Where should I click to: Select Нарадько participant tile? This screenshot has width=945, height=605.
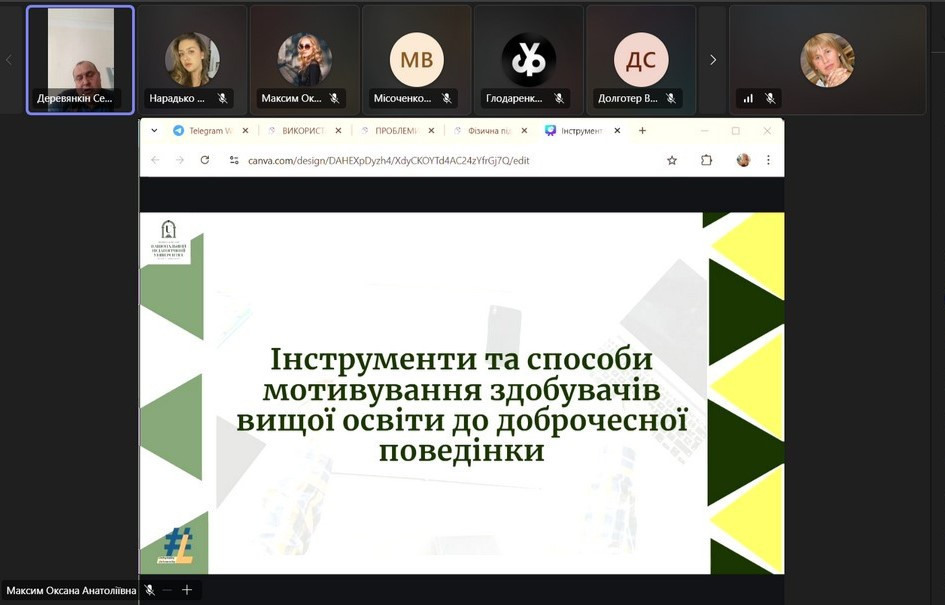click(192, 60)
